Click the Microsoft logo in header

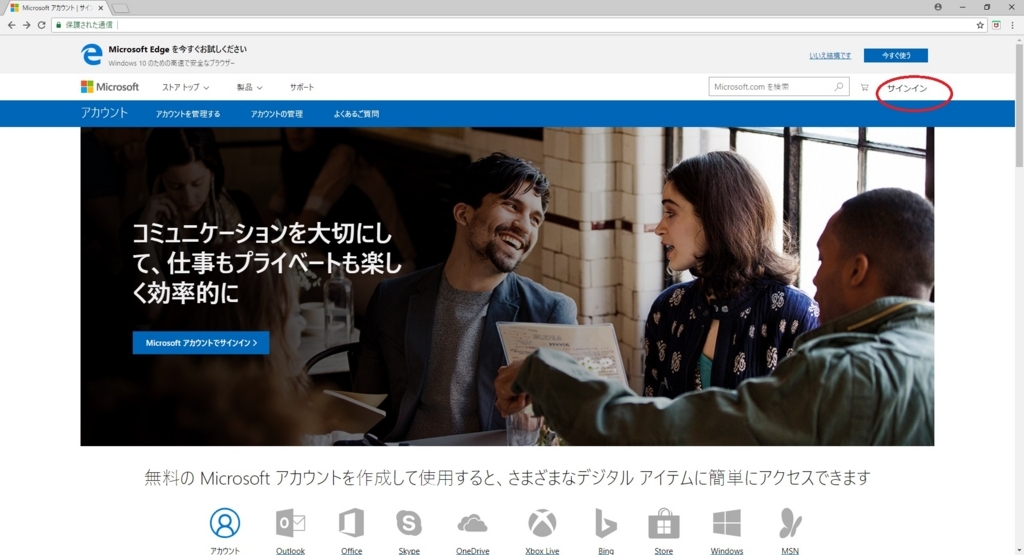coord(110,87)
